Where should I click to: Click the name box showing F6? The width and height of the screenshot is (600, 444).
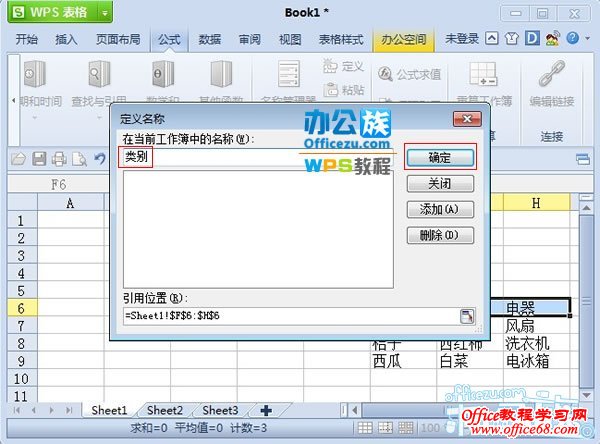pos(59,184)
